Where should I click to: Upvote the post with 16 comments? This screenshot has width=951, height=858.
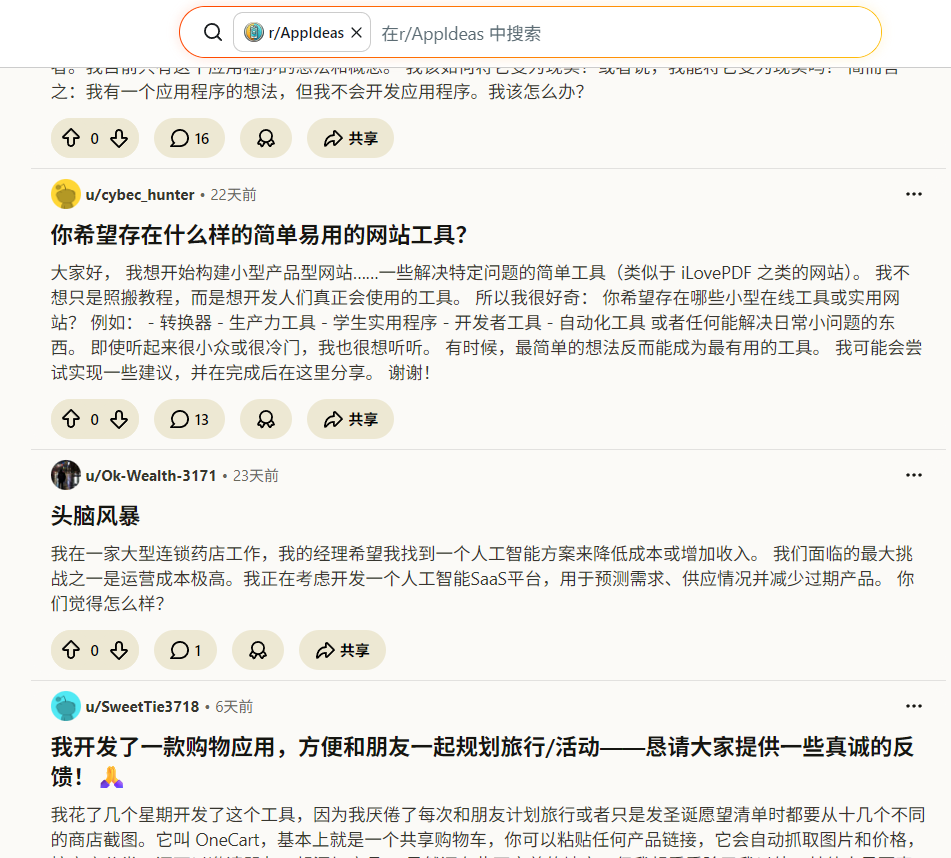[x=71, y=138]
